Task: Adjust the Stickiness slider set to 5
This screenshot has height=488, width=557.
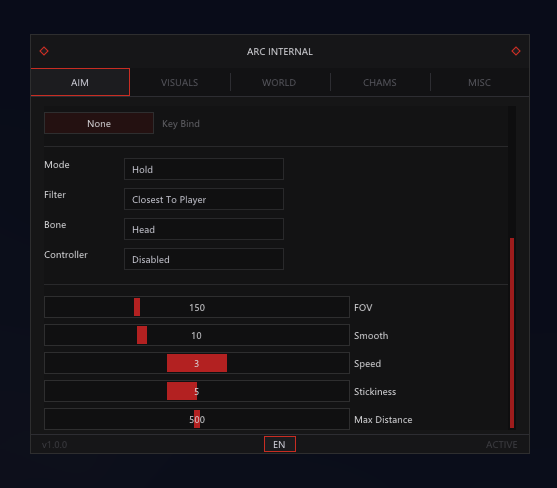Action: [197, 391]
